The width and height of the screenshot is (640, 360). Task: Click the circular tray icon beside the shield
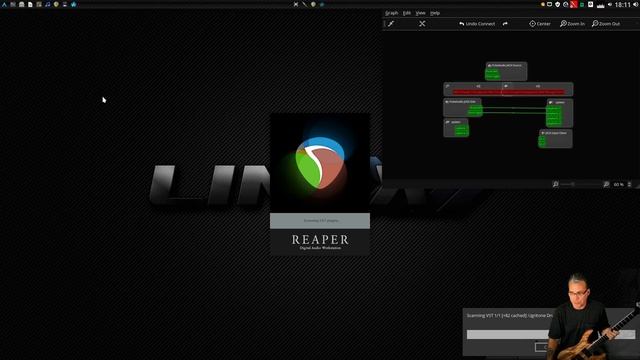pos(565,4)
